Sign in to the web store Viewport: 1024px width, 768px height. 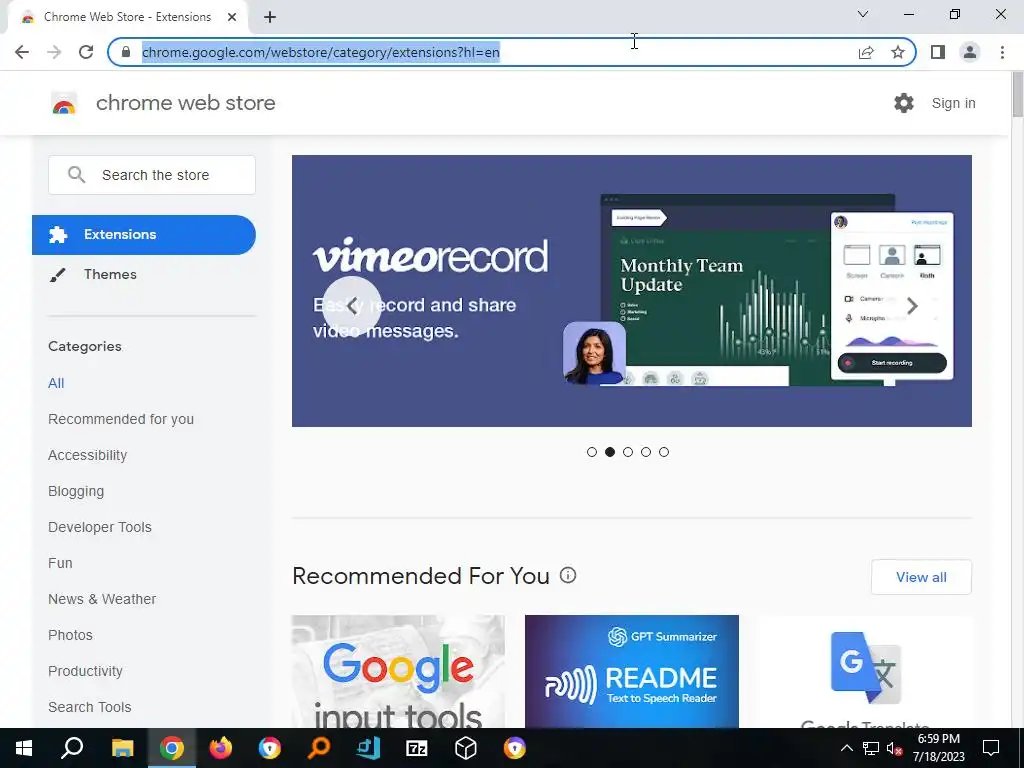point(953,103)
